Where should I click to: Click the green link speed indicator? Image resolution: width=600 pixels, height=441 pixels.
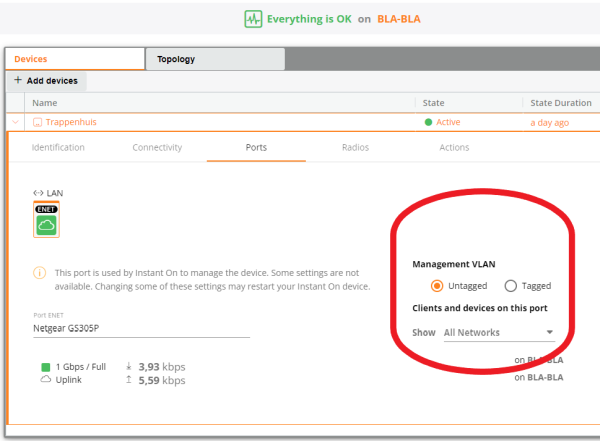[x=45, y=367]
